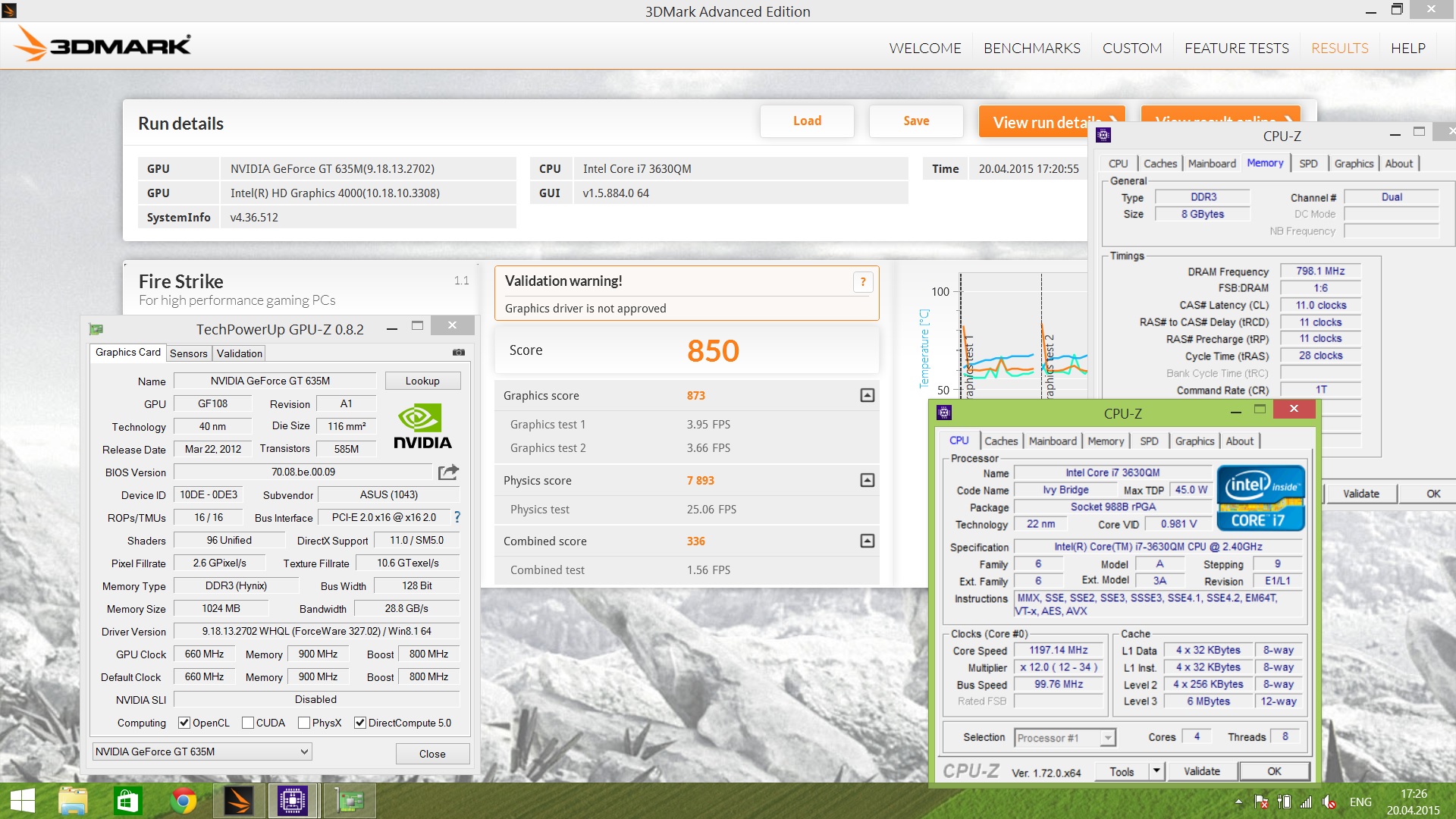The width and height of the screenshot is (1456, 819).
Task: Click the ENG language indicator in tray
Action: coord(1360,802)
